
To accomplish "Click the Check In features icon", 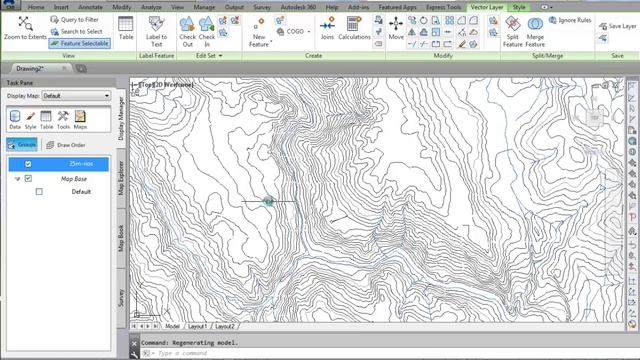I will click(x=207, y=31).
